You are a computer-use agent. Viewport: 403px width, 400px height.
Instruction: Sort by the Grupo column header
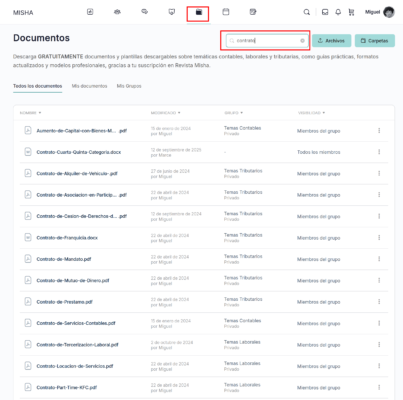(233, 113)
